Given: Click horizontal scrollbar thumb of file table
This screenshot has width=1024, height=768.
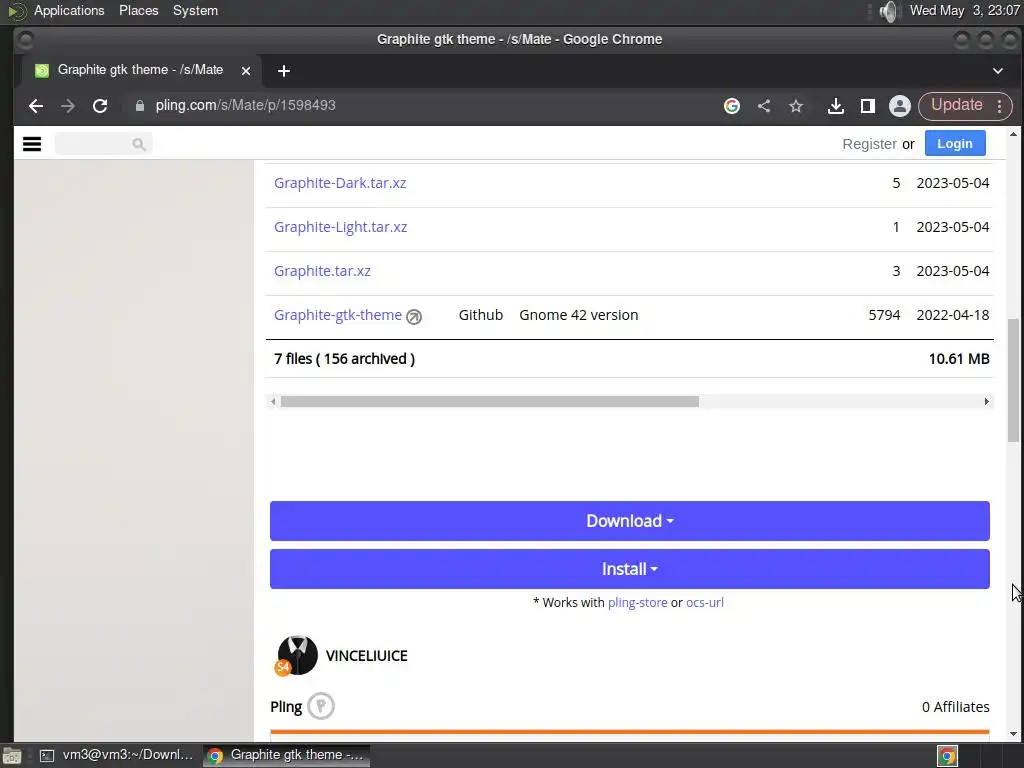Looking at the screenshot, I should tap(490, 402).
